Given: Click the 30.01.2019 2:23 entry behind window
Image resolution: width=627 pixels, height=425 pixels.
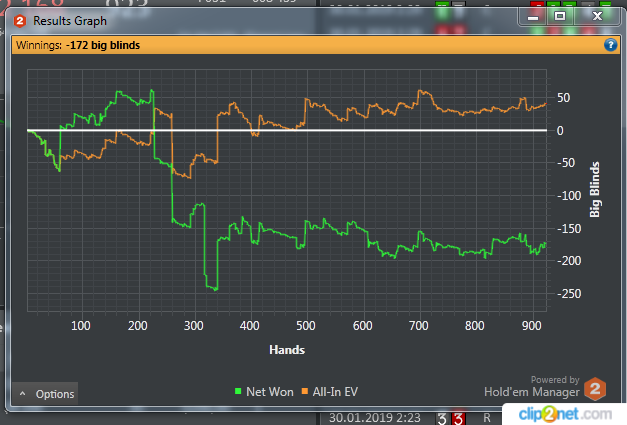Looking at the screenshot, I should (375, 418).
